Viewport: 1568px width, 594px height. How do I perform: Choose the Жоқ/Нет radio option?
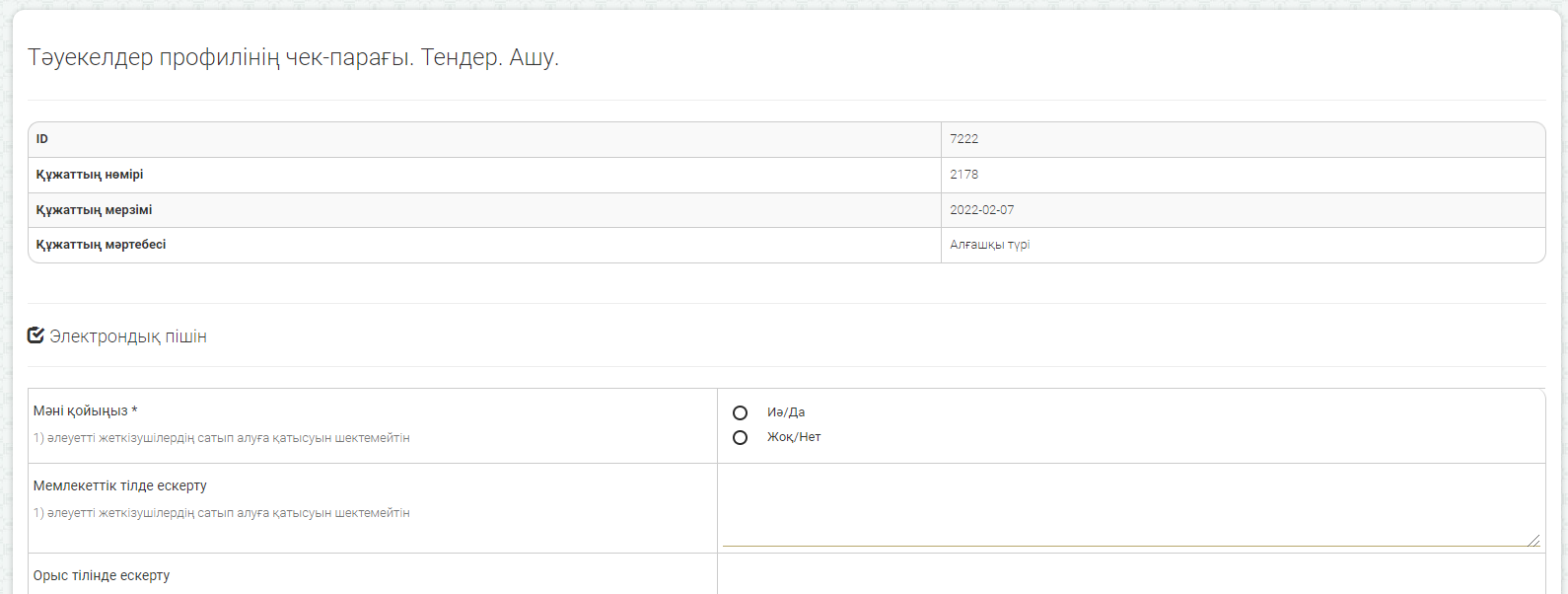[x=740, y=437]
